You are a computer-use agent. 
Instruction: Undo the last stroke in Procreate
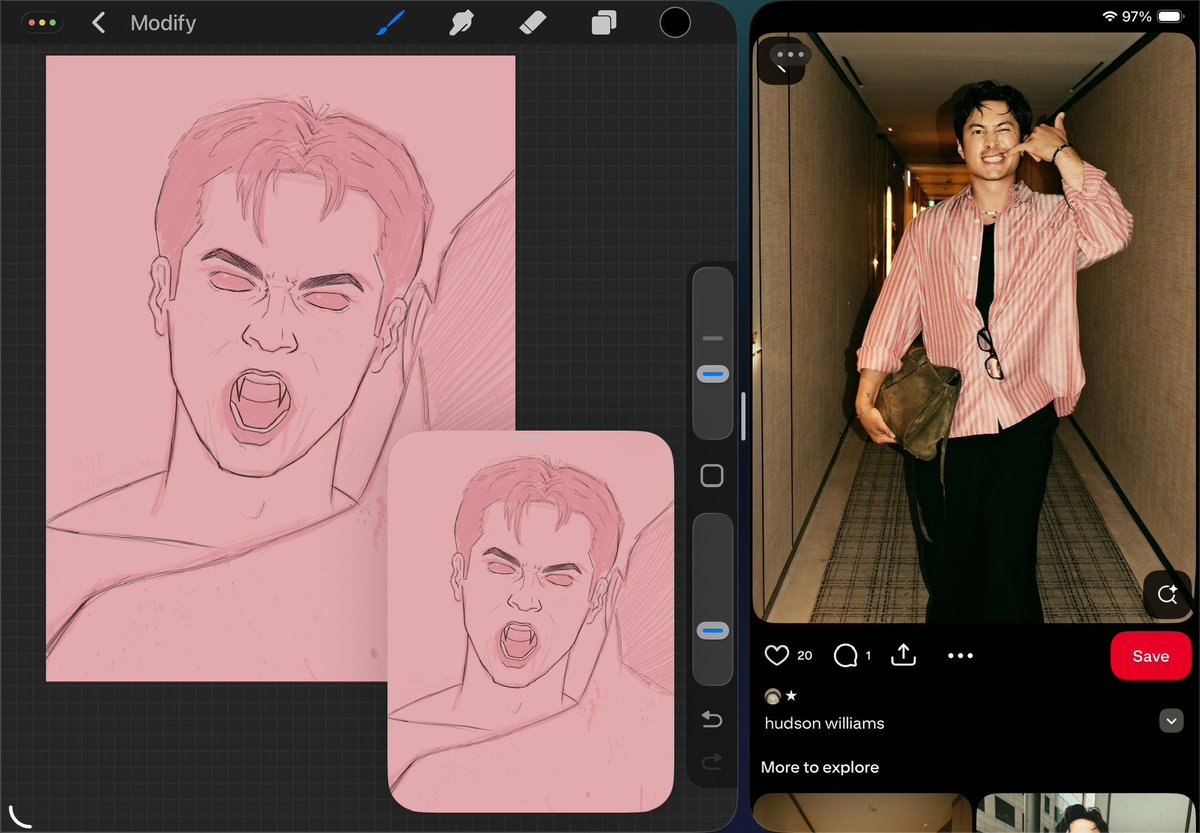712,719
